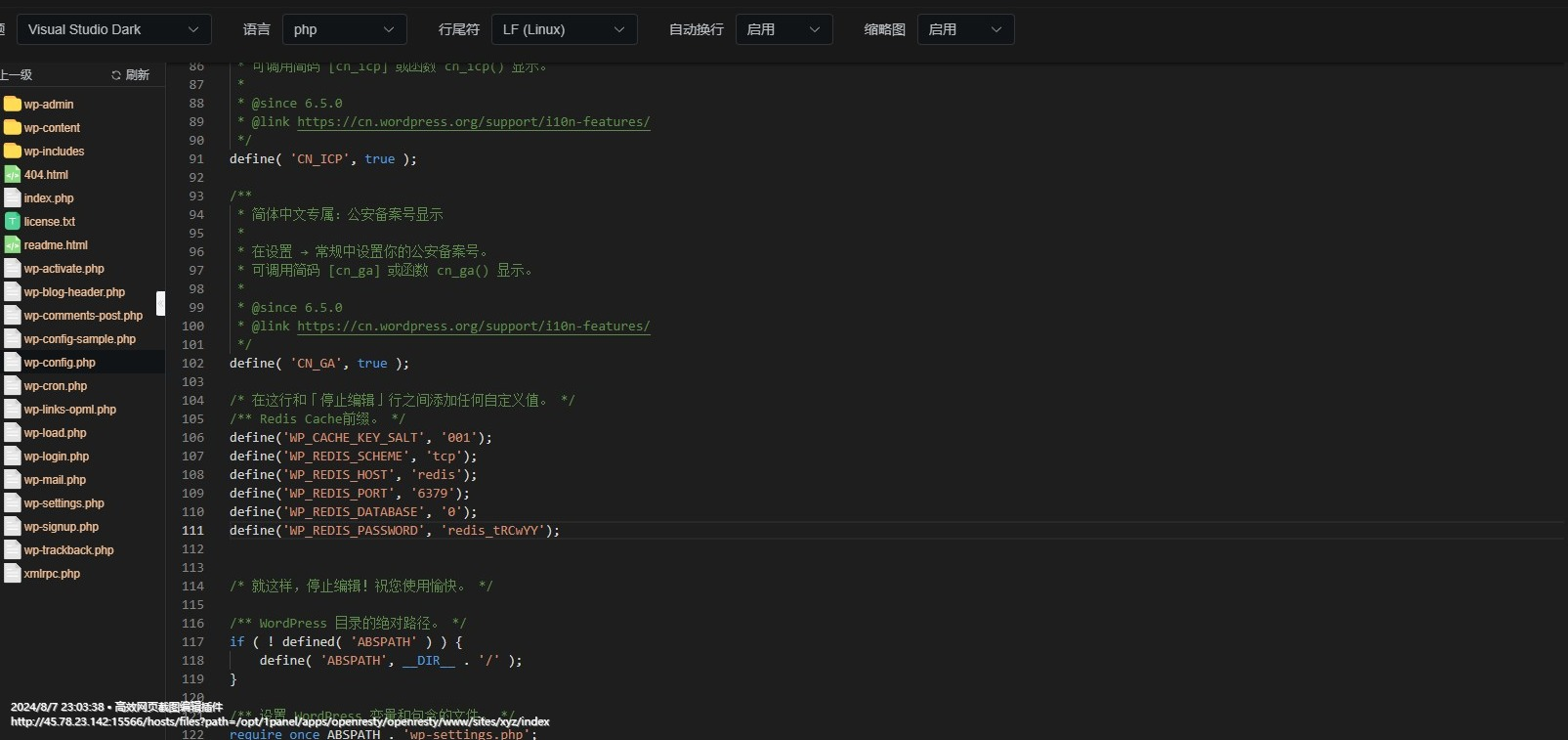Image resolution: width=1568 pixels, height=740 pixels.
Task: Click the wp-config-sample.php file icon
Action: [x=13, y=338]
